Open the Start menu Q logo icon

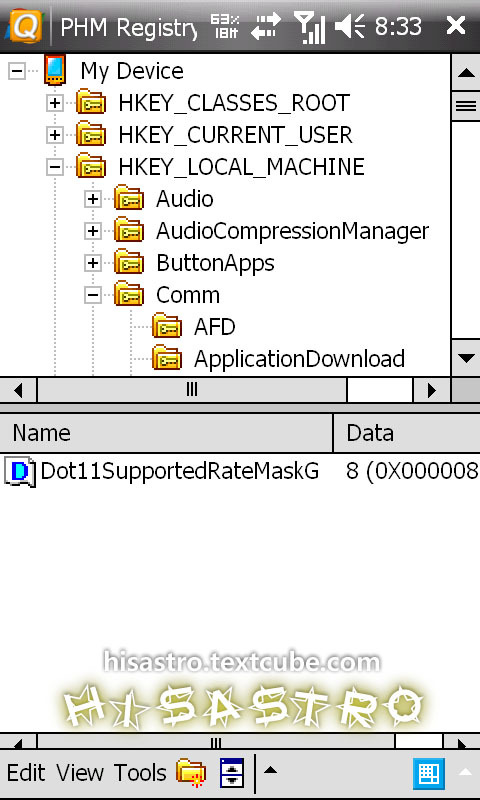24,27
